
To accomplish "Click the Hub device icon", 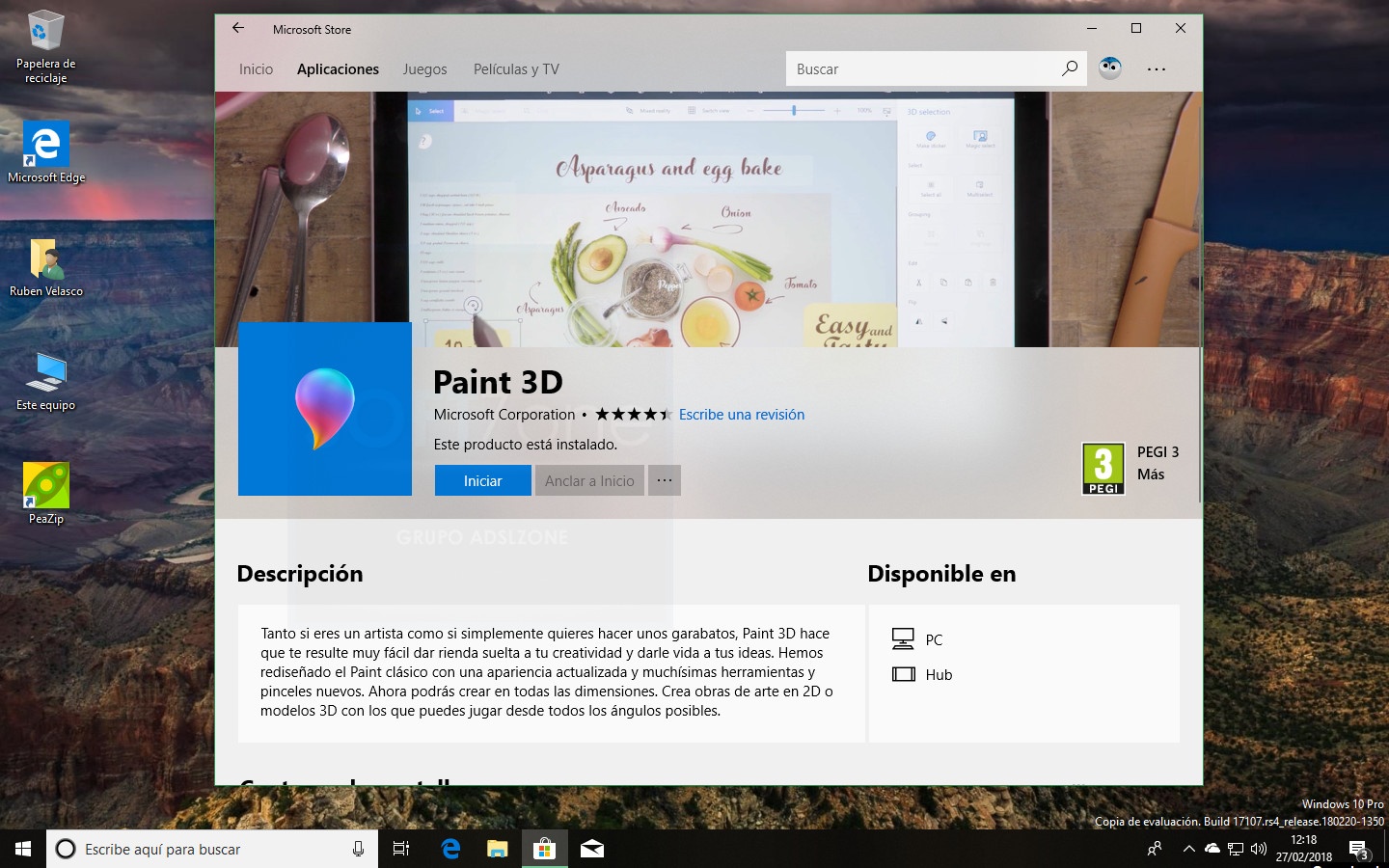I will (903, 674).
